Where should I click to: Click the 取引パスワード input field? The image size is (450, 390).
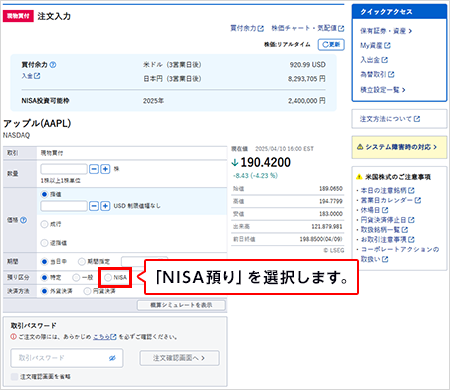click(67, 358)
